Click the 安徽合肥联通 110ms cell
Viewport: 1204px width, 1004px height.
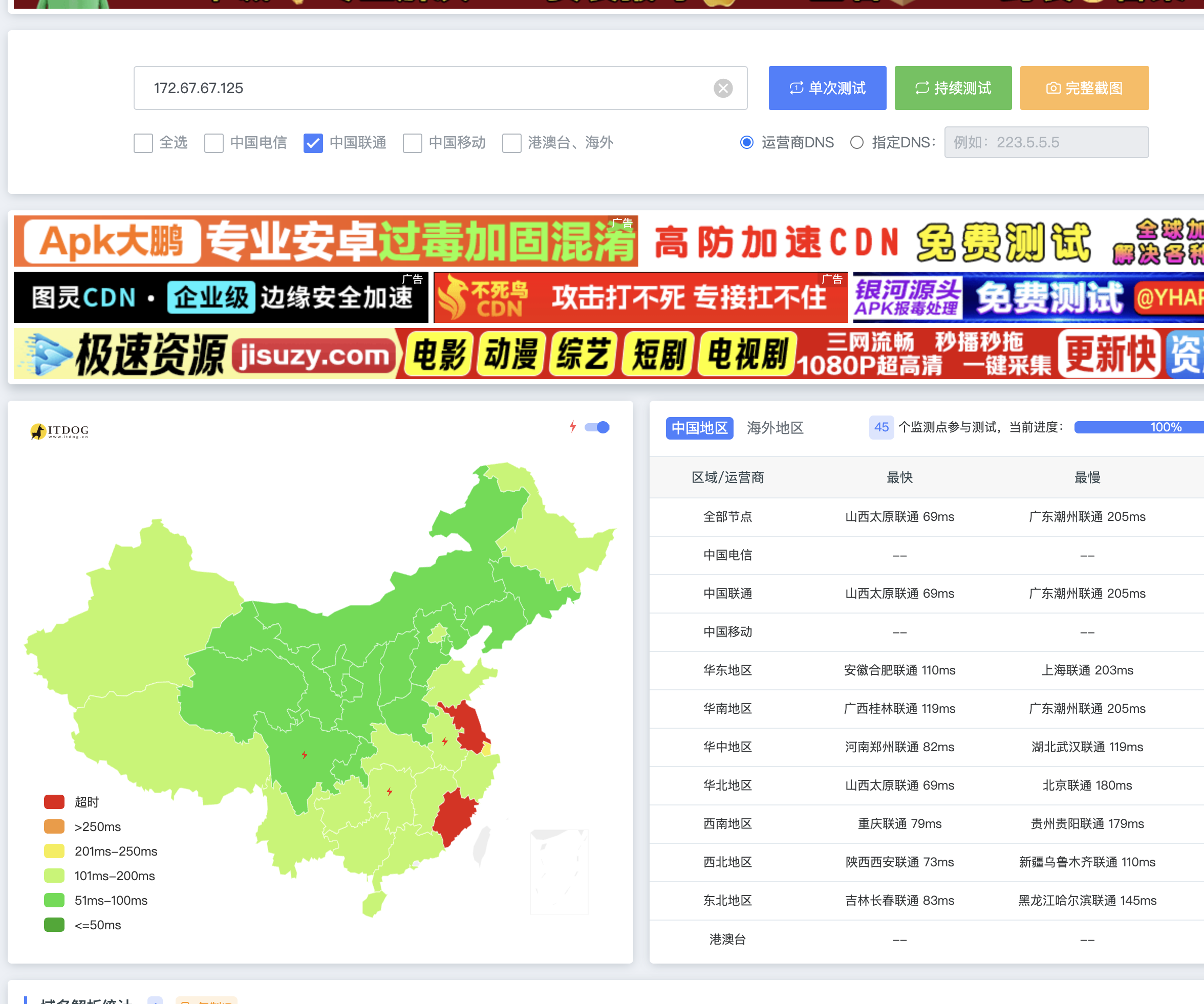(899, 670)
